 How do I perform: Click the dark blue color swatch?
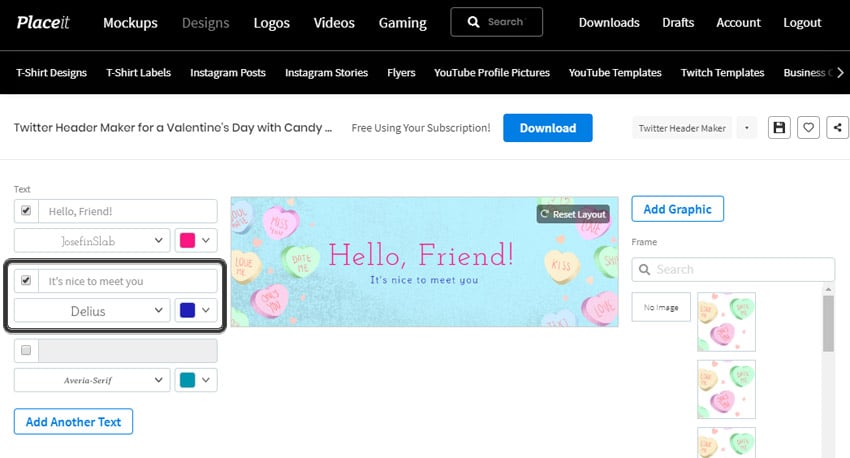coord(188,310)
